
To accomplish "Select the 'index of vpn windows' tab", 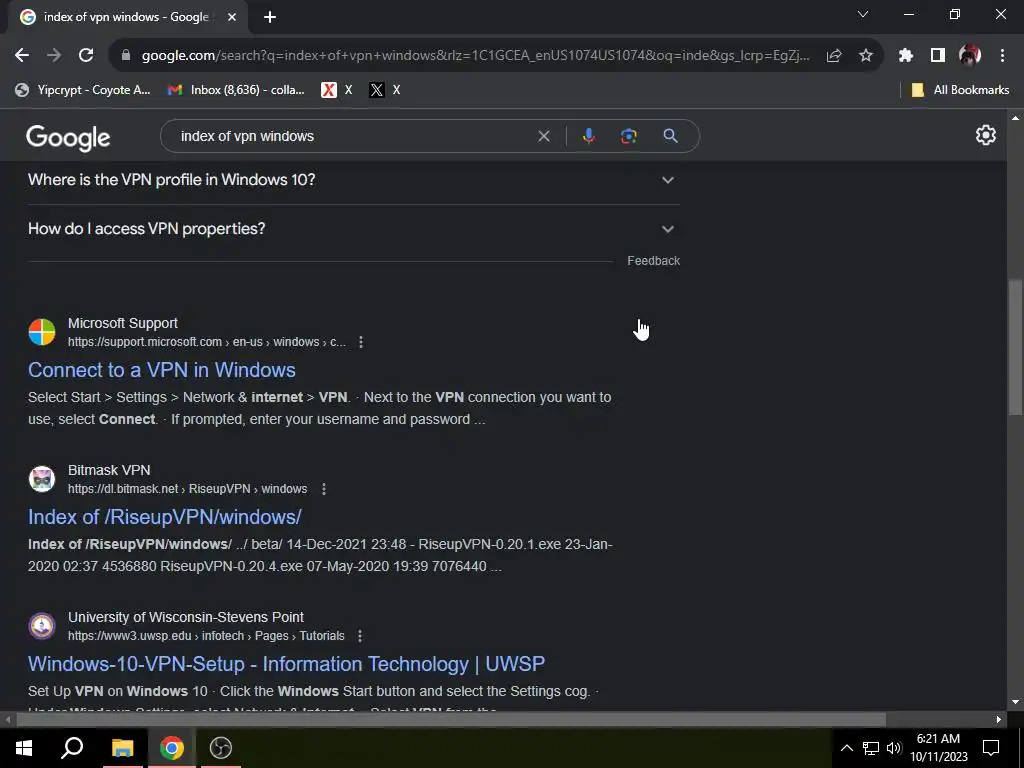I will [x=127, y=18].
